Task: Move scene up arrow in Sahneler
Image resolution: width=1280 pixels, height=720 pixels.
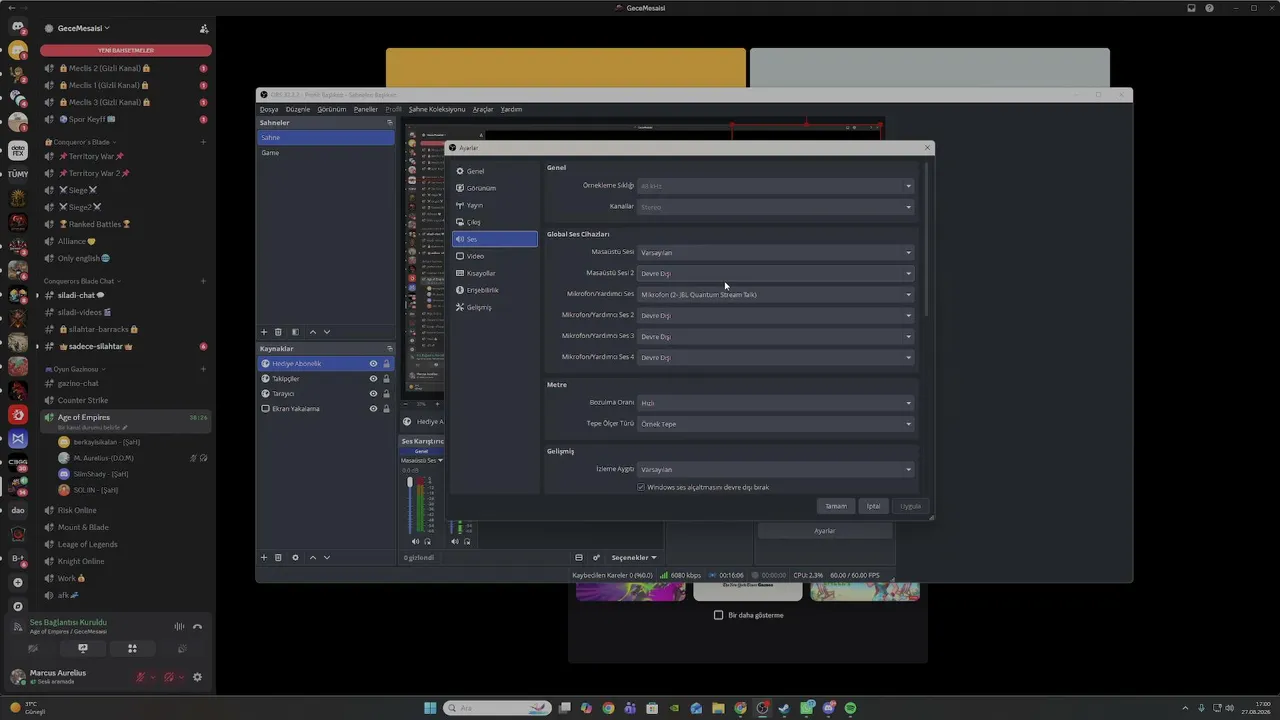Action: coord(313,332)
